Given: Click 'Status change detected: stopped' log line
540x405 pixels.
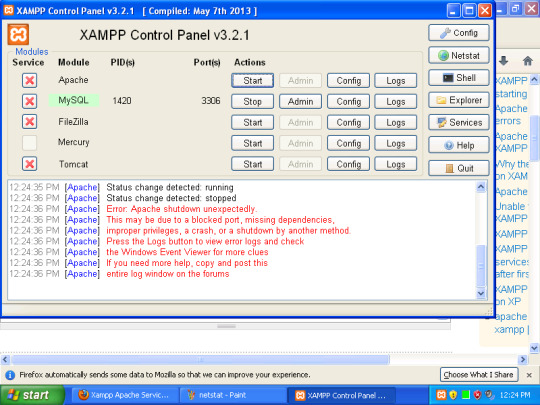Looking at the screenshot, I should coord(171,198).
